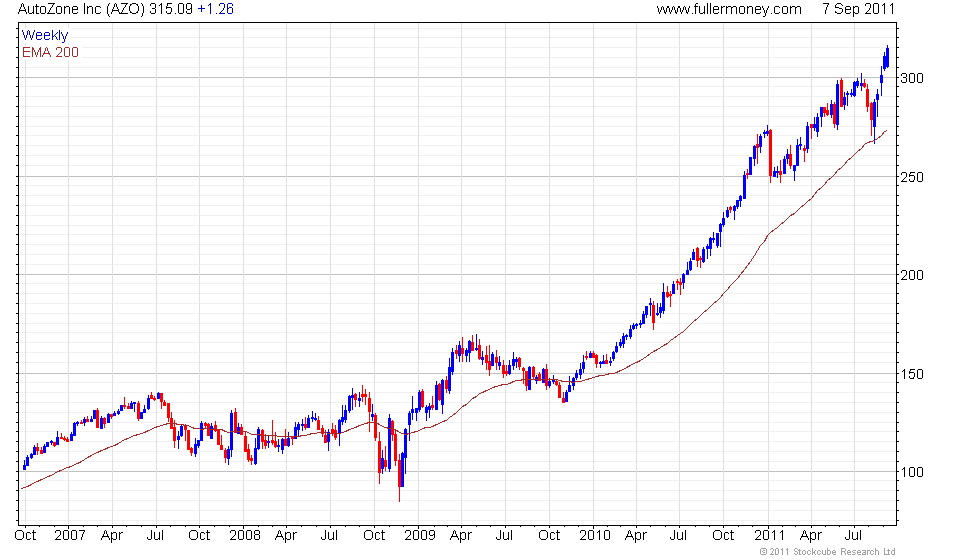Image resolution: width=980 pixels, height=560 pixels.
Task: Click the 200 price axis label
Action: pyautogui.click(x=911, y=275)
